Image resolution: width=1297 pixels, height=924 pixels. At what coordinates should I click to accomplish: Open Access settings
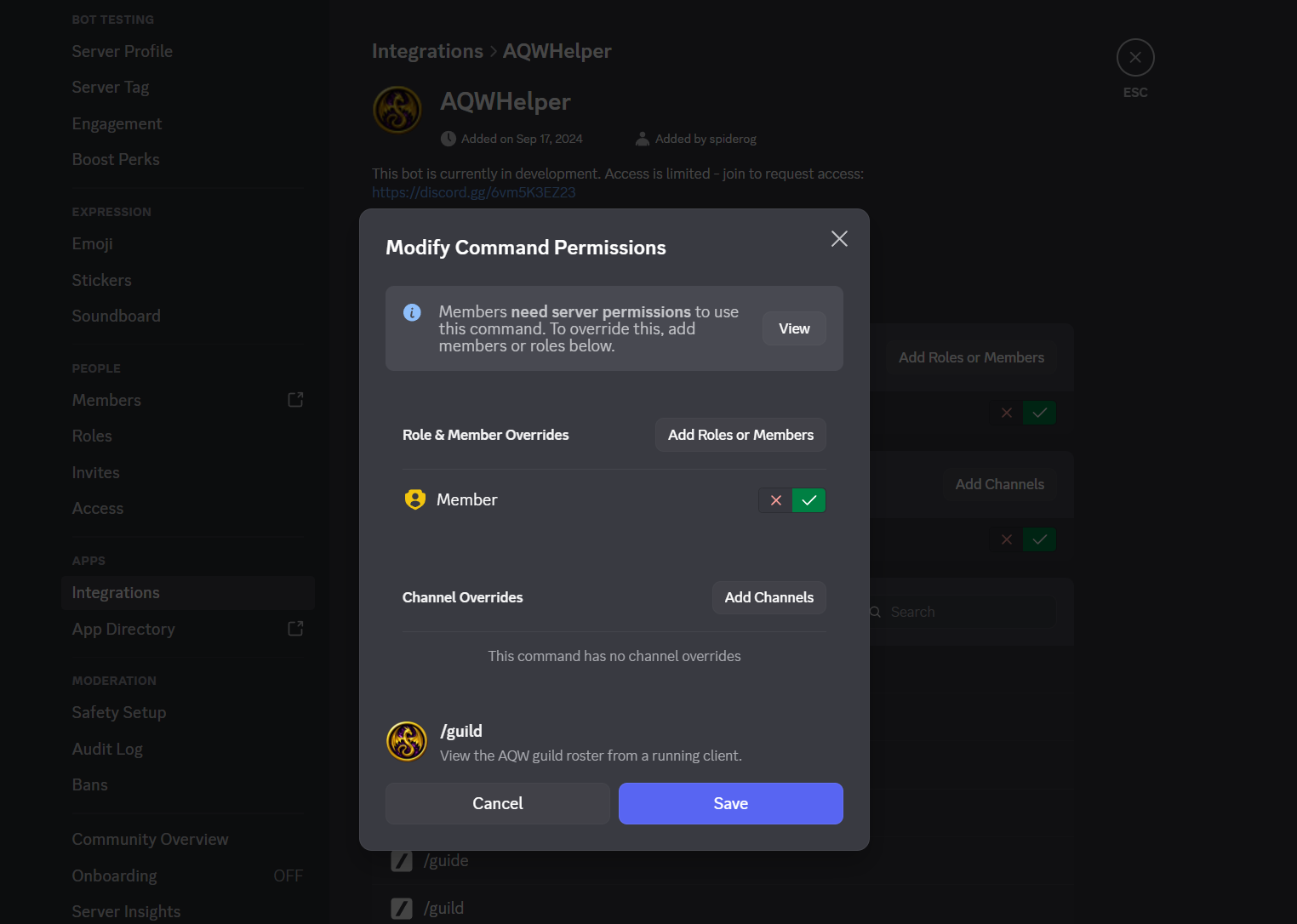click(188, 508)
